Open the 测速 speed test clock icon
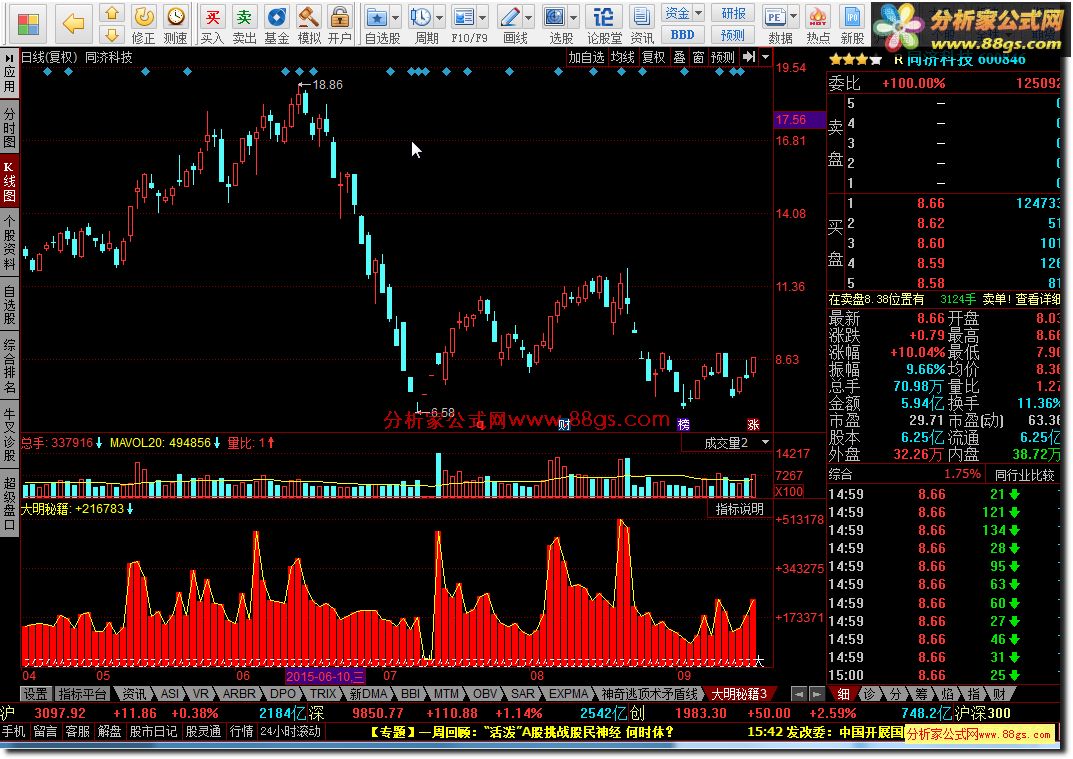 point(176,25)
